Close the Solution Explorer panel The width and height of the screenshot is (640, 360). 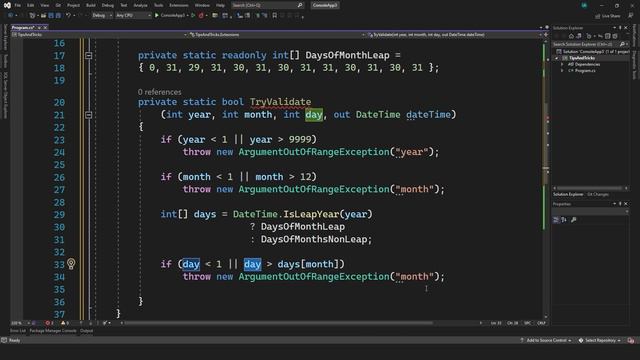coord(626,28)
